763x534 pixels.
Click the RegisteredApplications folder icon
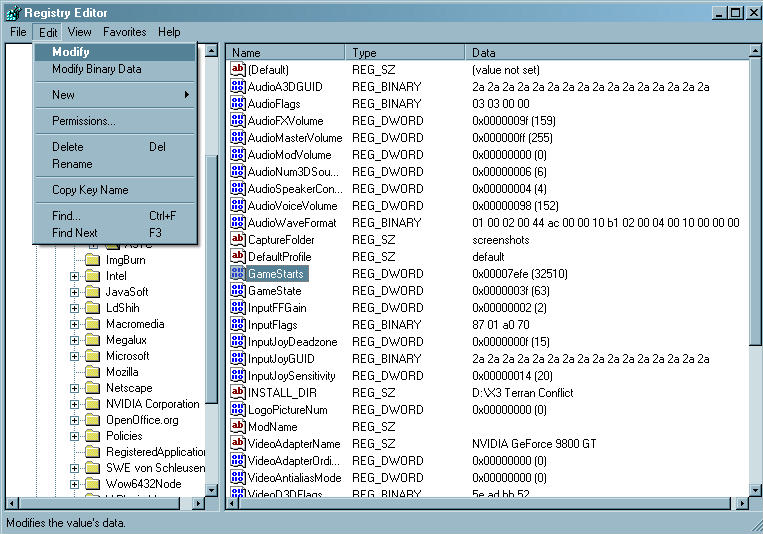click(92, 452)
